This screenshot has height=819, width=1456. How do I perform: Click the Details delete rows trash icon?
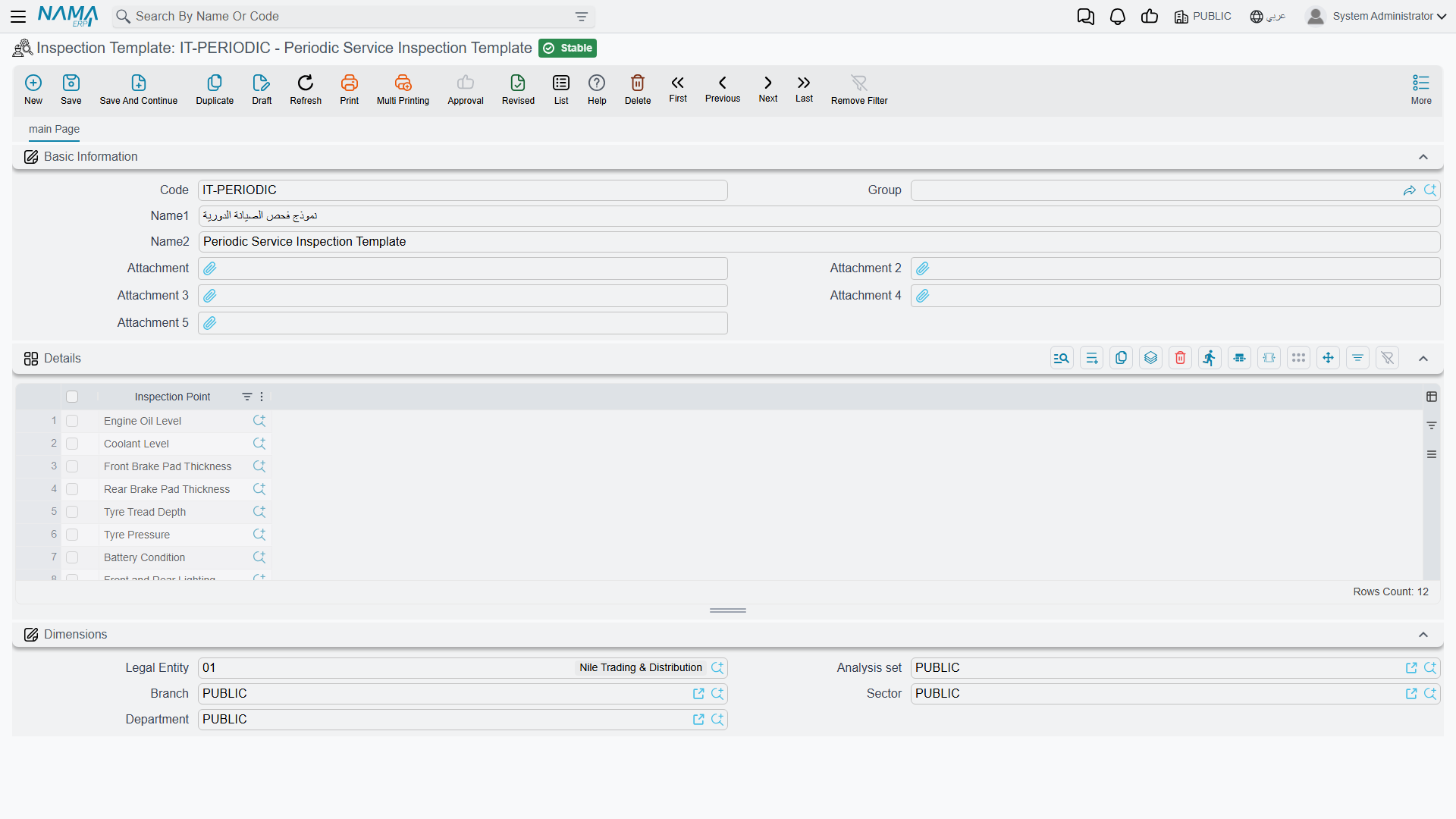(x=1180, y=358)
